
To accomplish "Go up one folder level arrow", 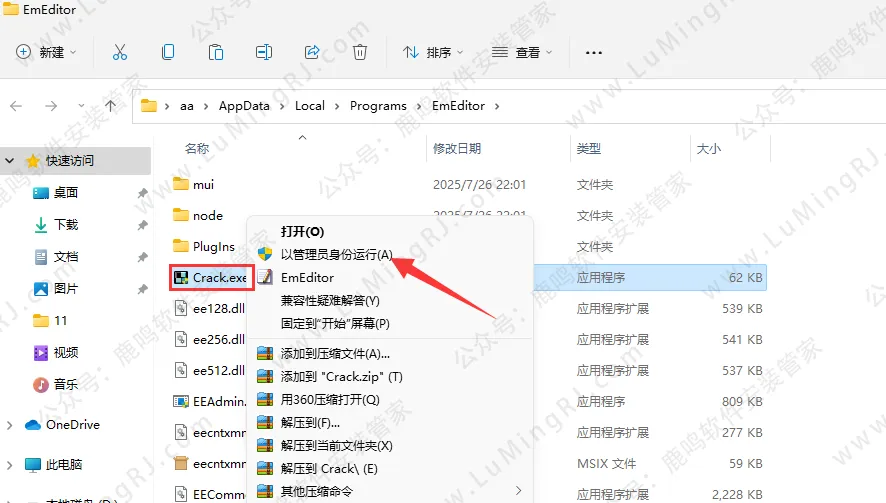I will [110, 106].
